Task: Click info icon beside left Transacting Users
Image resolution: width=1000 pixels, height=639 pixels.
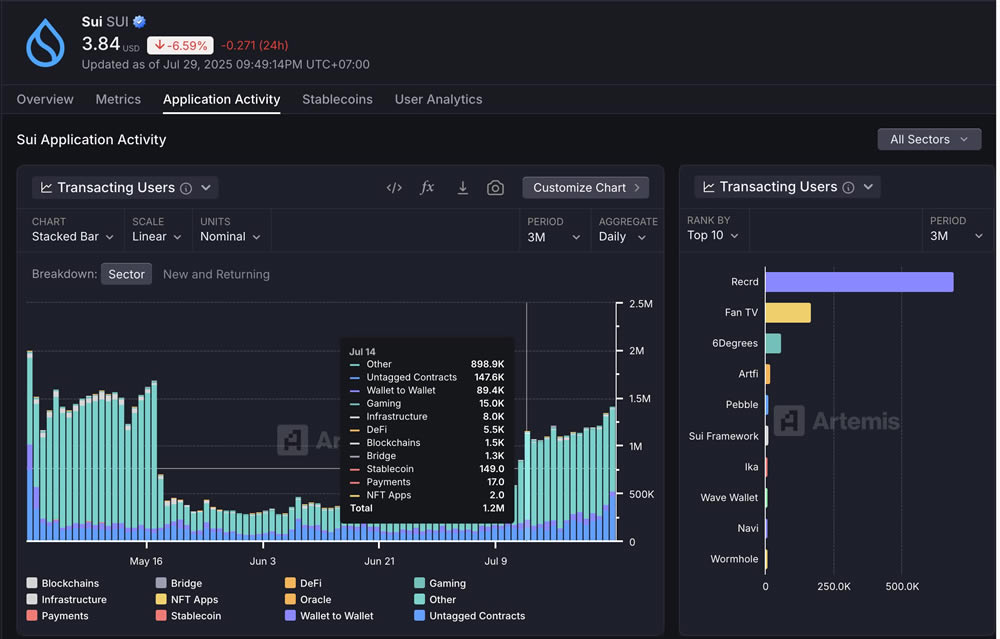Action: coord(186,188)
